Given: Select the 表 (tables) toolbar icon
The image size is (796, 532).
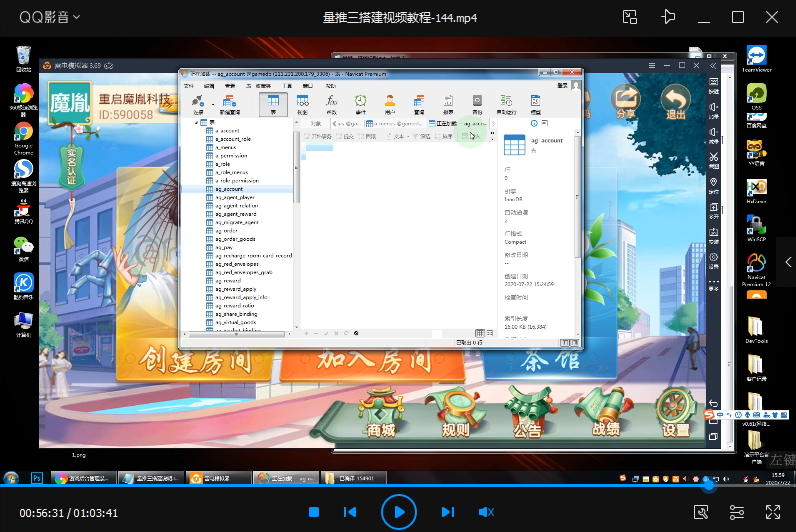Looking at the screenshot, I should (273, 104).
